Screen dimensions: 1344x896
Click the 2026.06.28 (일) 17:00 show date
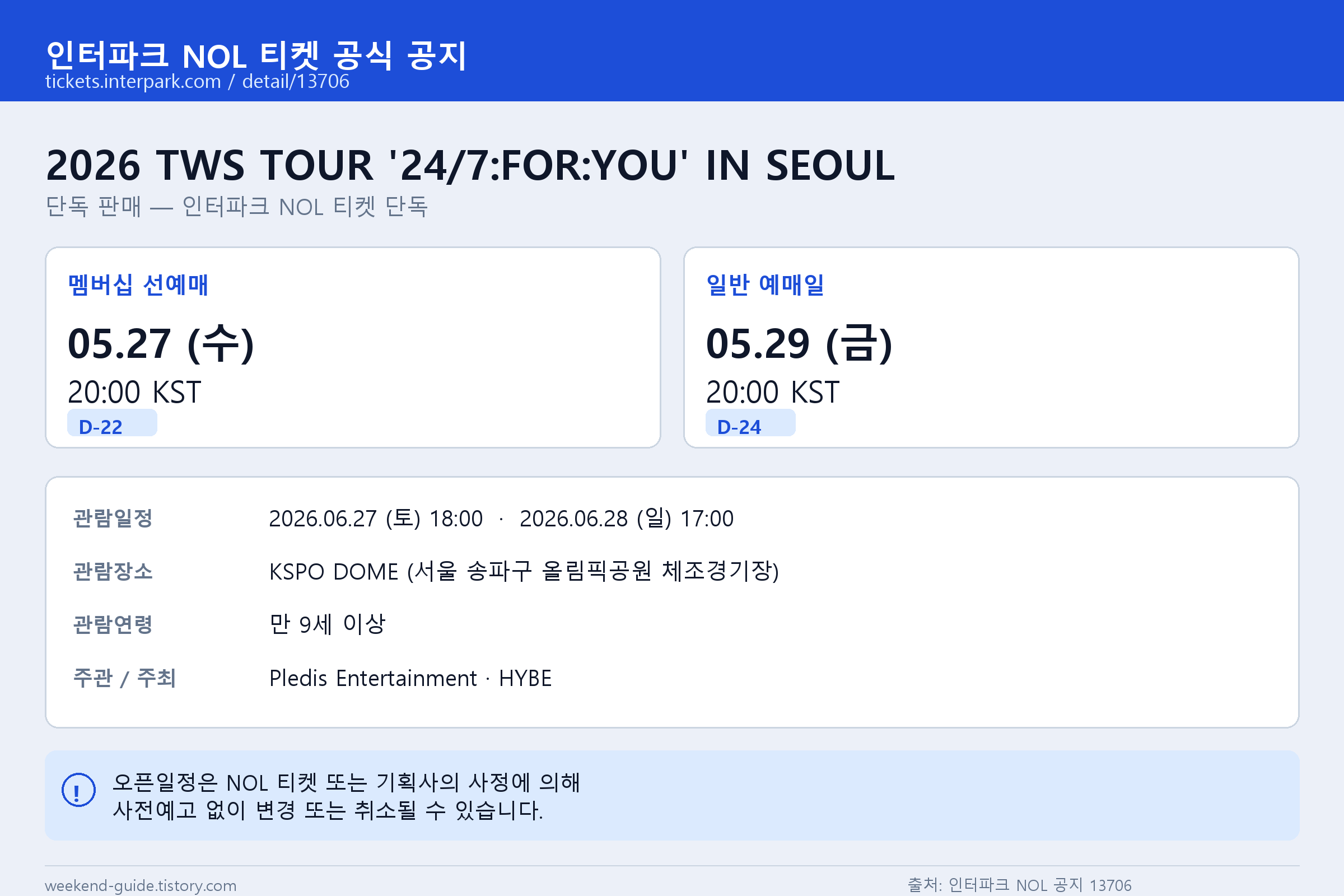[626, 519]
